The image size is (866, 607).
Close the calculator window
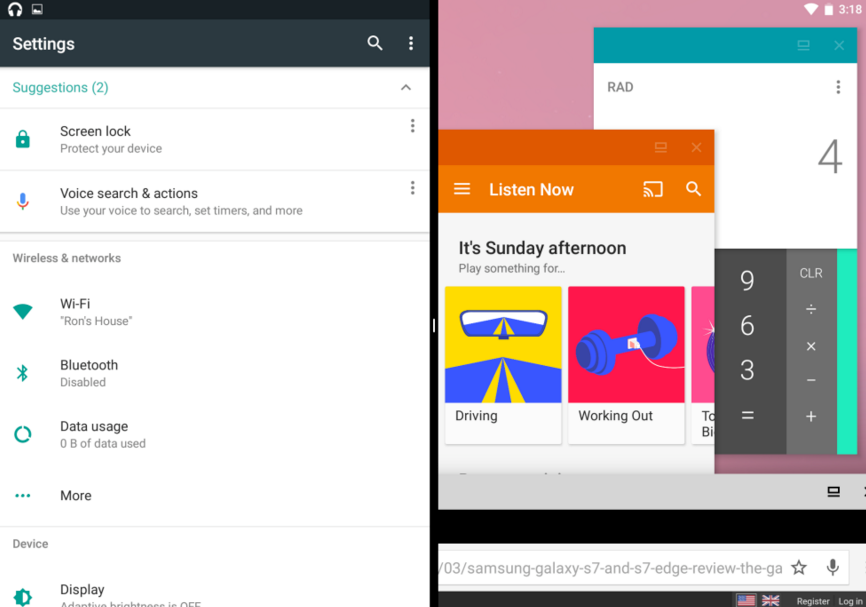coord(839,45)
